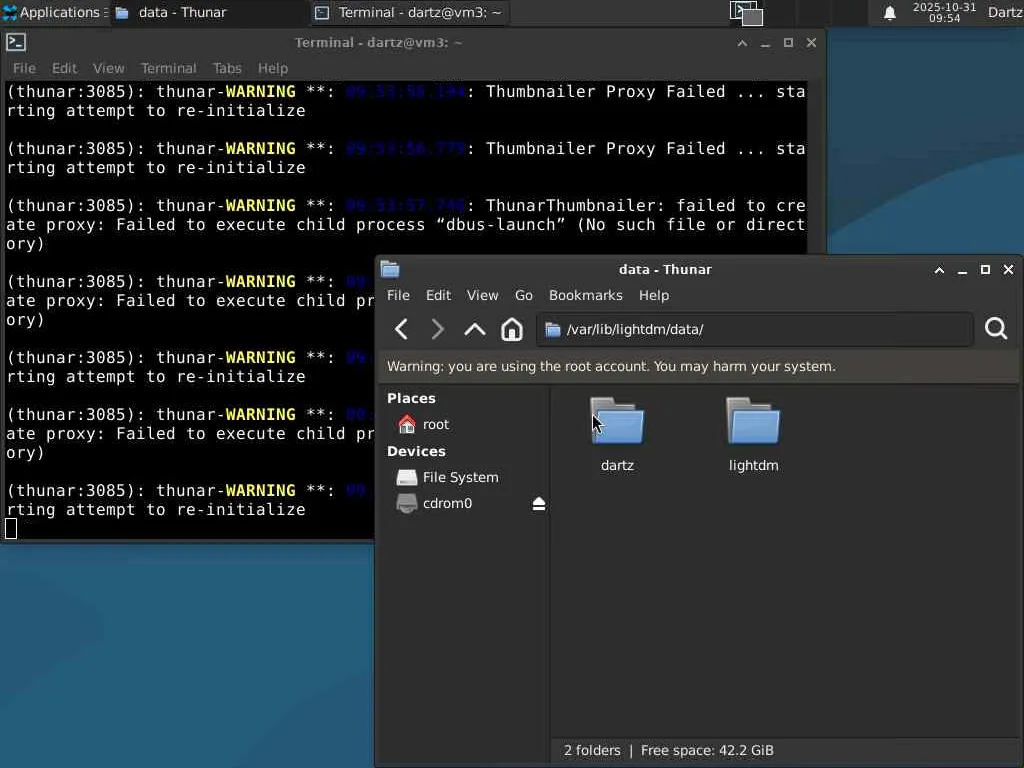Click the 'dbus-launch' text in the terminal output
The width and height of the screenshot is (1024, 768).
coord(501,225)
